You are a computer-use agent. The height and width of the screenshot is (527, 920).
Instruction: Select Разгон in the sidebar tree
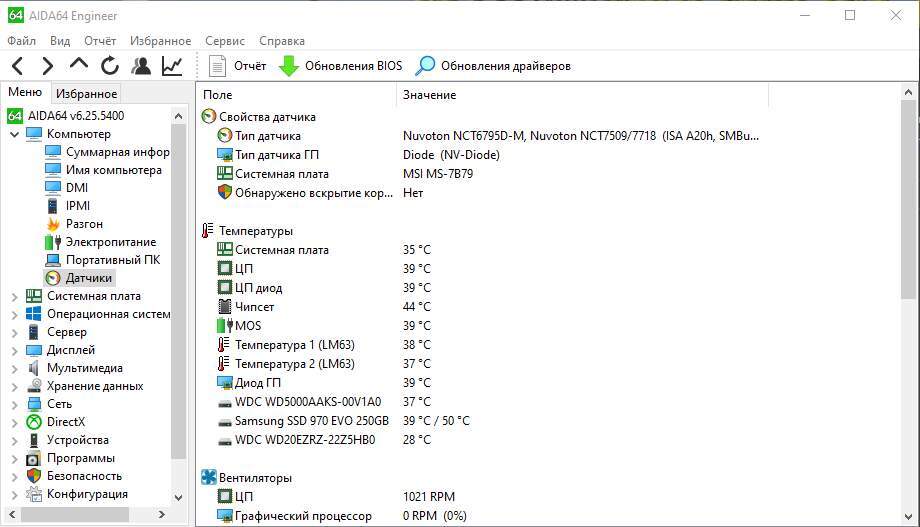84,224
